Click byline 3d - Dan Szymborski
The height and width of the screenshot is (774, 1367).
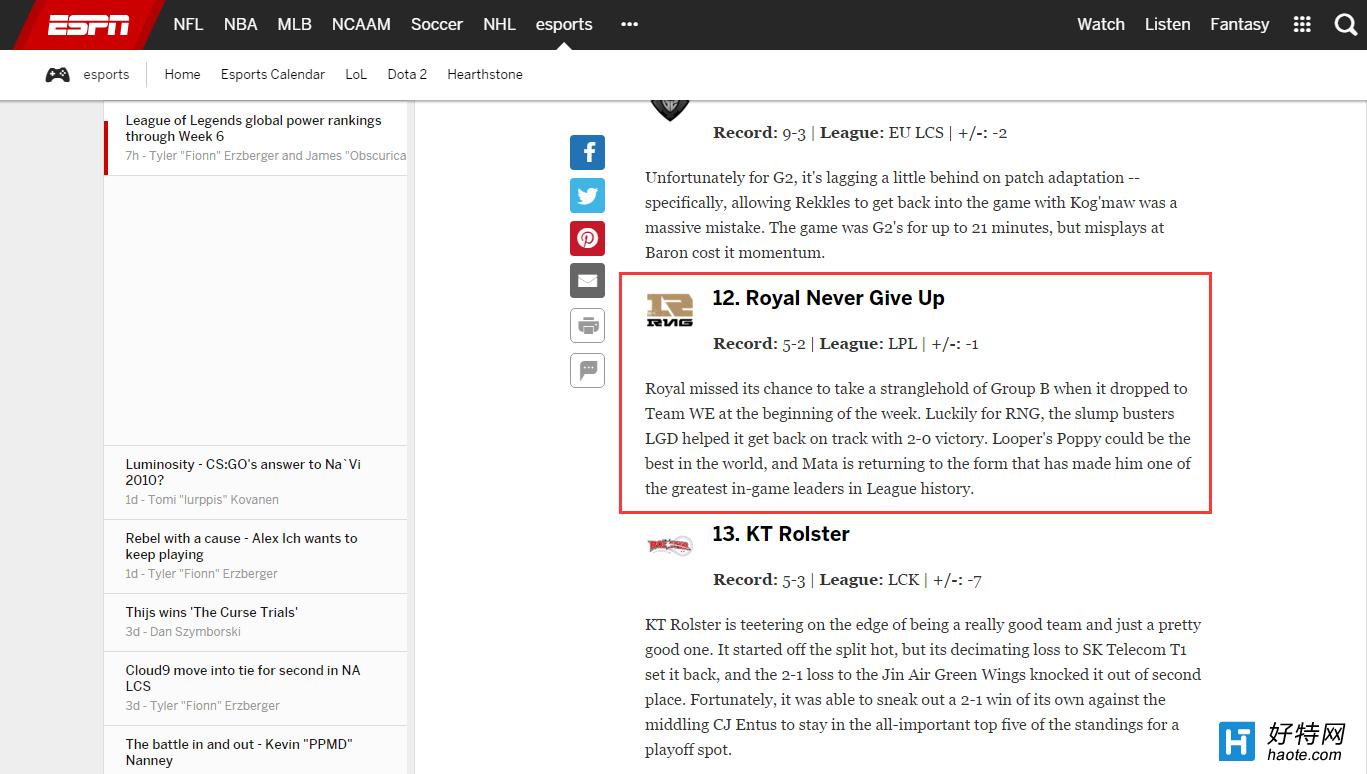point(183,631)
